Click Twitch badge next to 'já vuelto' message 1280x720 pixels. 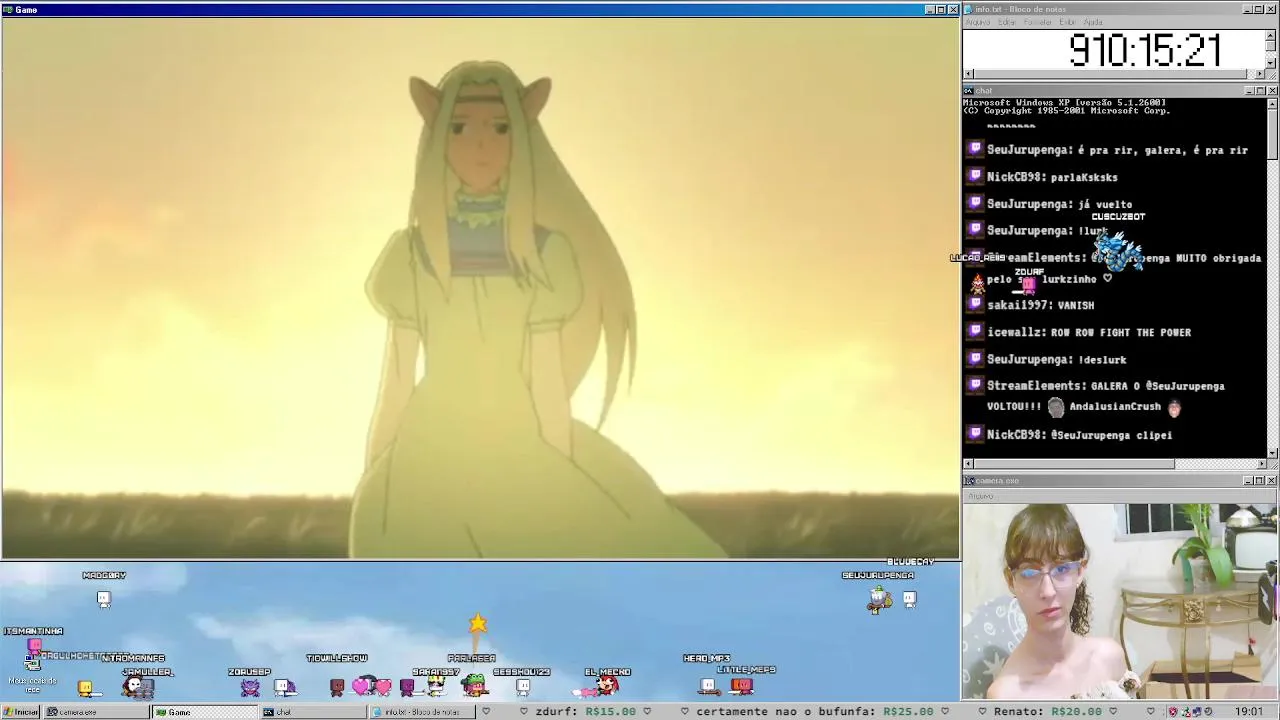point(975,203)
